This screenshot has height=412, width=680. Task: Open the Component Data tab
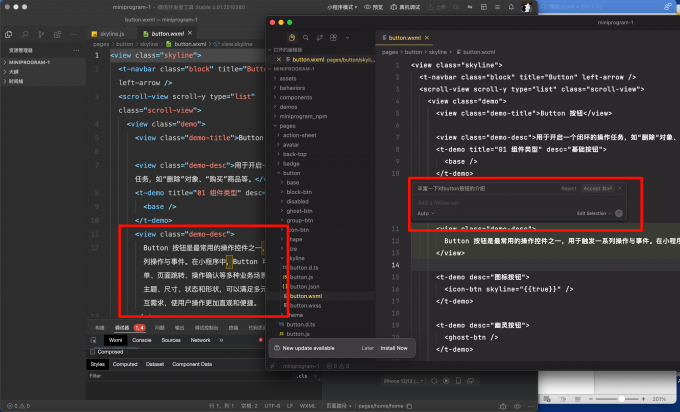[192, 364]
